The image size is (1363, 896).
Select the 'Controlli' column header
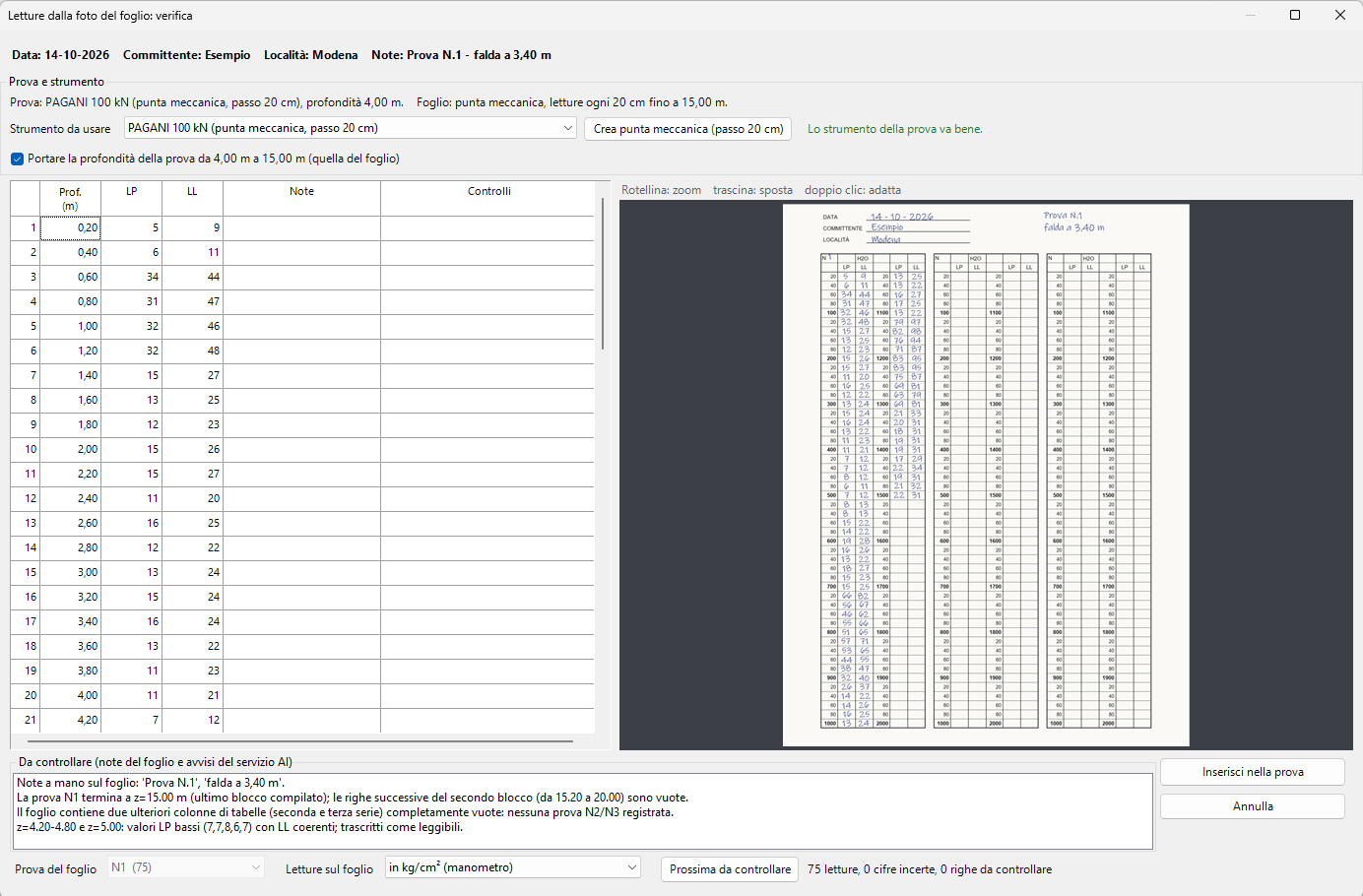pyautogui.click(x=489, y=199)
